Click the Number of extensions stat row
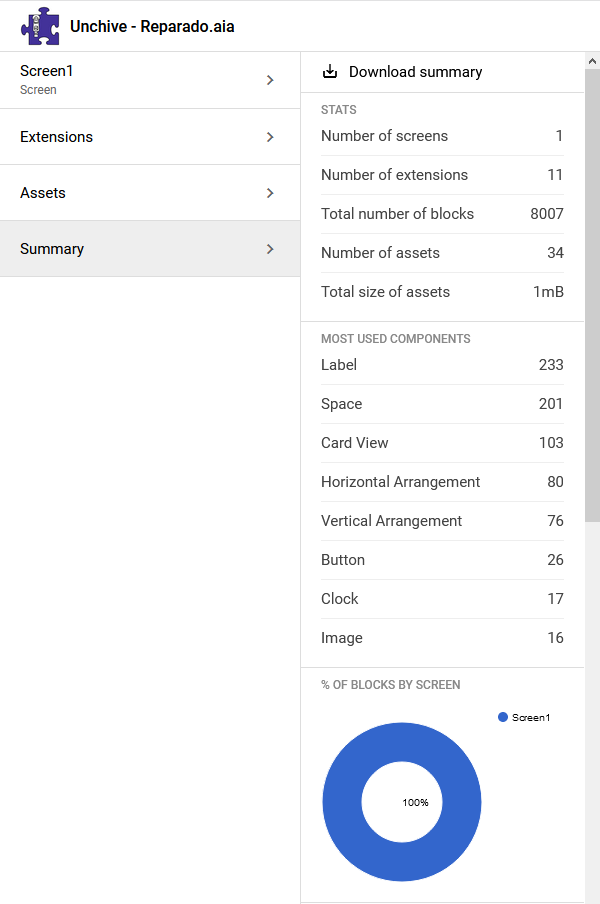600x904 pixels. 442,175
